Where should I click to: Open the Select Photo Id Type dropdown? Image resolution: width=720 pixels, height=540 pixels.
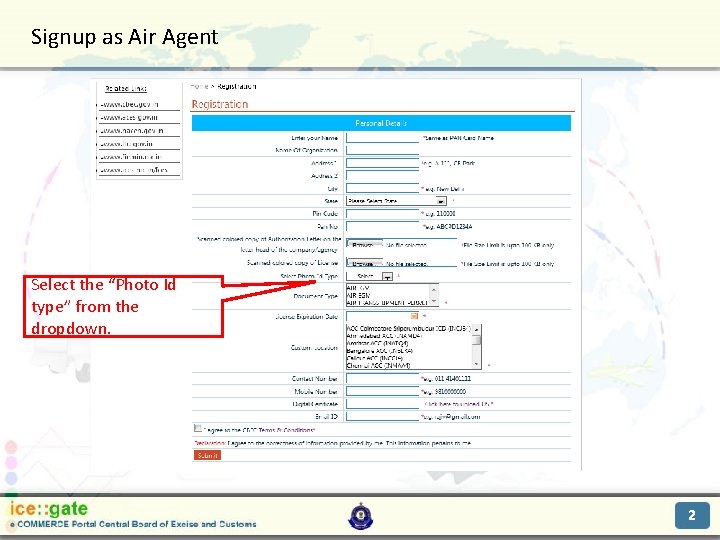(370, 276)
